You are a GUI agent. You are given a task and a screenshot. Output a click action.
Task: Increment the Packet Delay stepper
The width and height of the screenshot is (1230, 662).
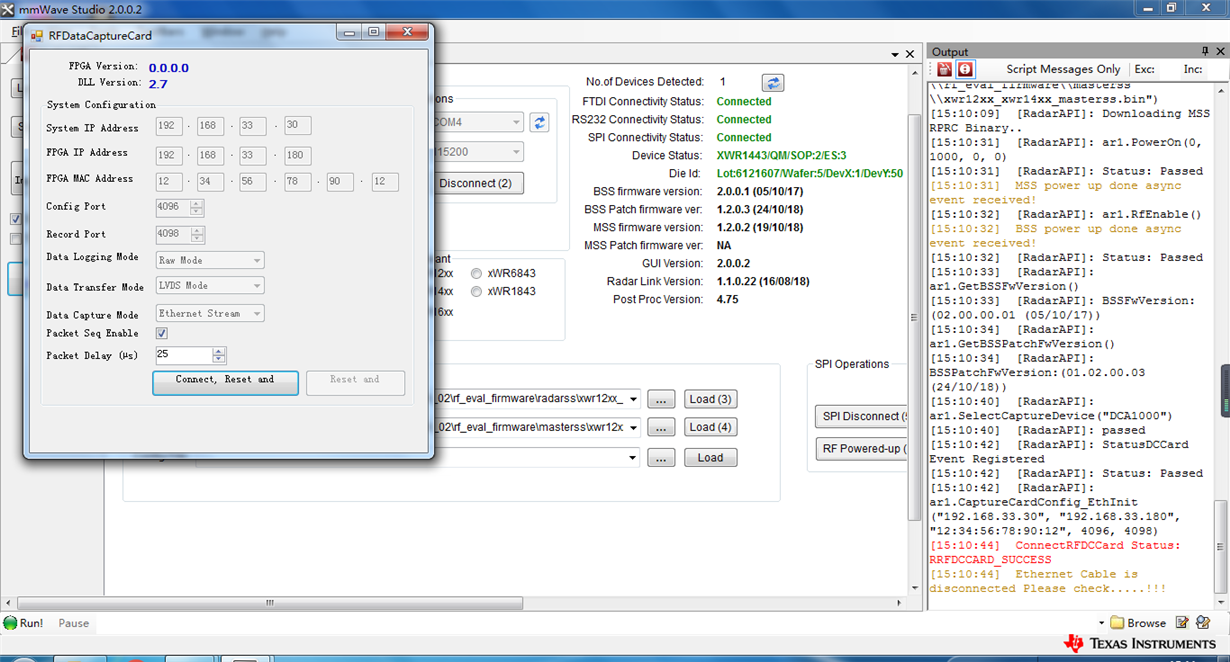pyautogui.click(x=219, y=351)
